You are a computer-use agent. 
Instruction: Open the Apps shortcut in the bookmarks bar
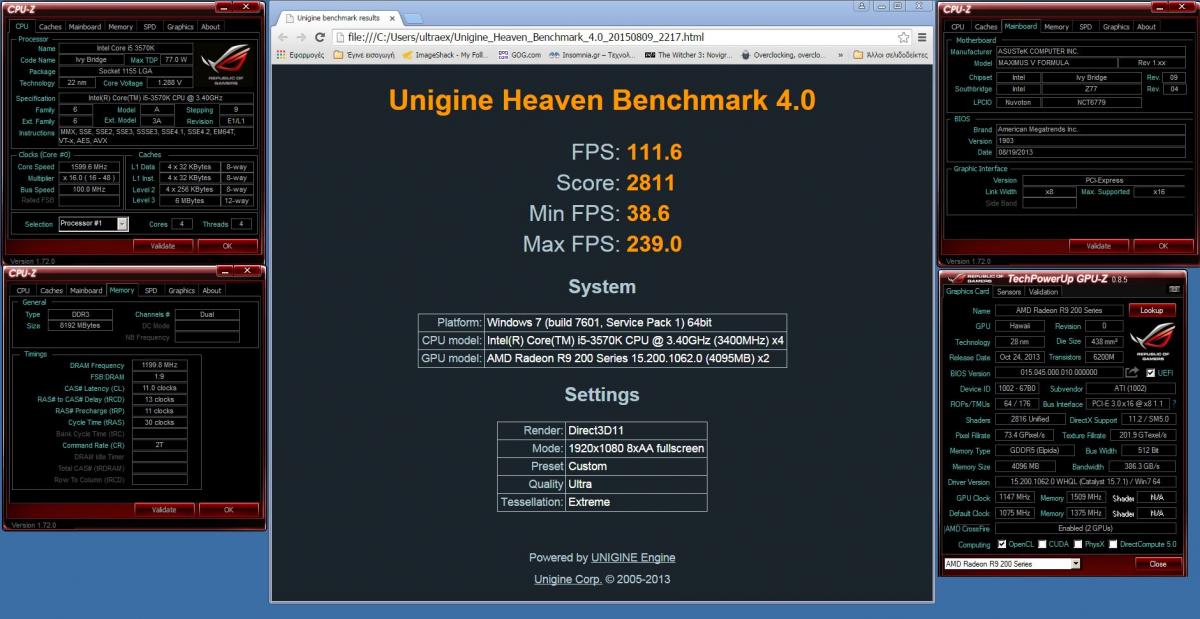(300, 55)
